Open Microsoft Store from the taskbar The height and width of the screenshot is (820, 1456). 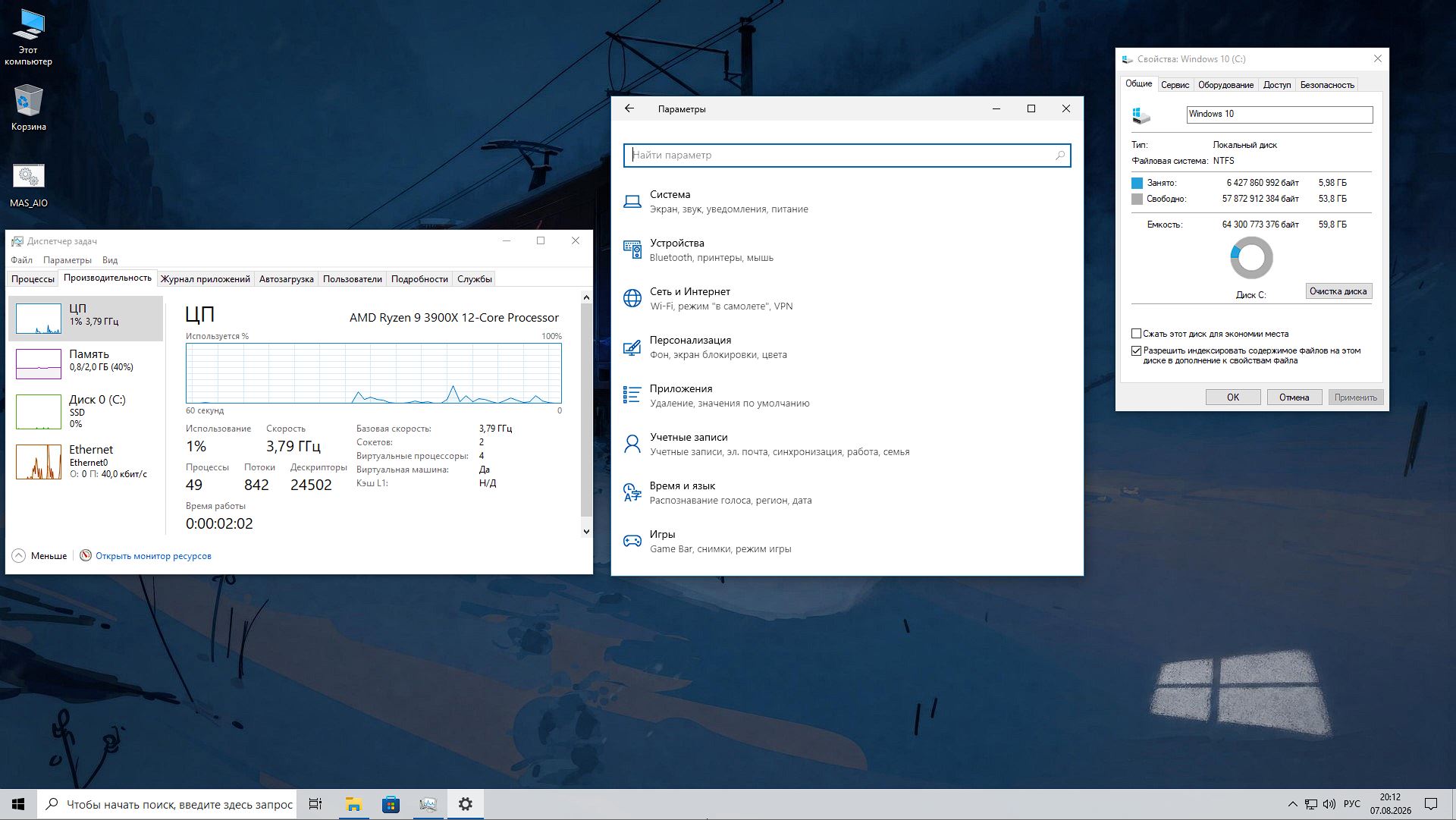tap(391, 804)
